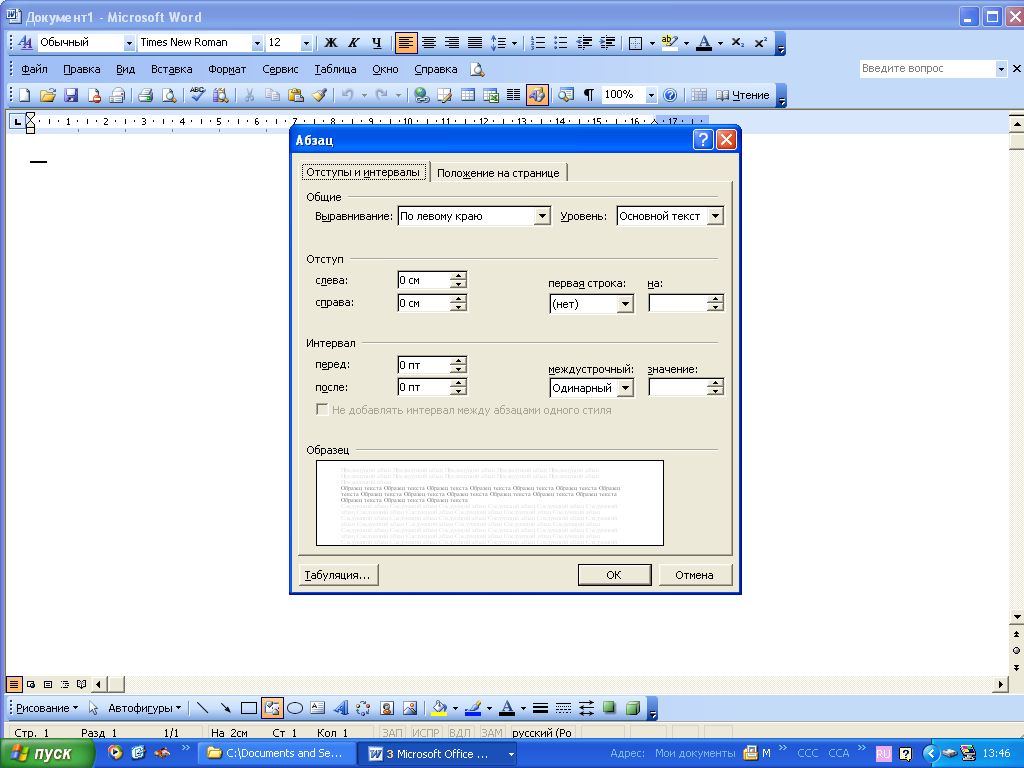The image size is (1024, 768).
Task: Click the Отмена button
Action: pos(694,575)
